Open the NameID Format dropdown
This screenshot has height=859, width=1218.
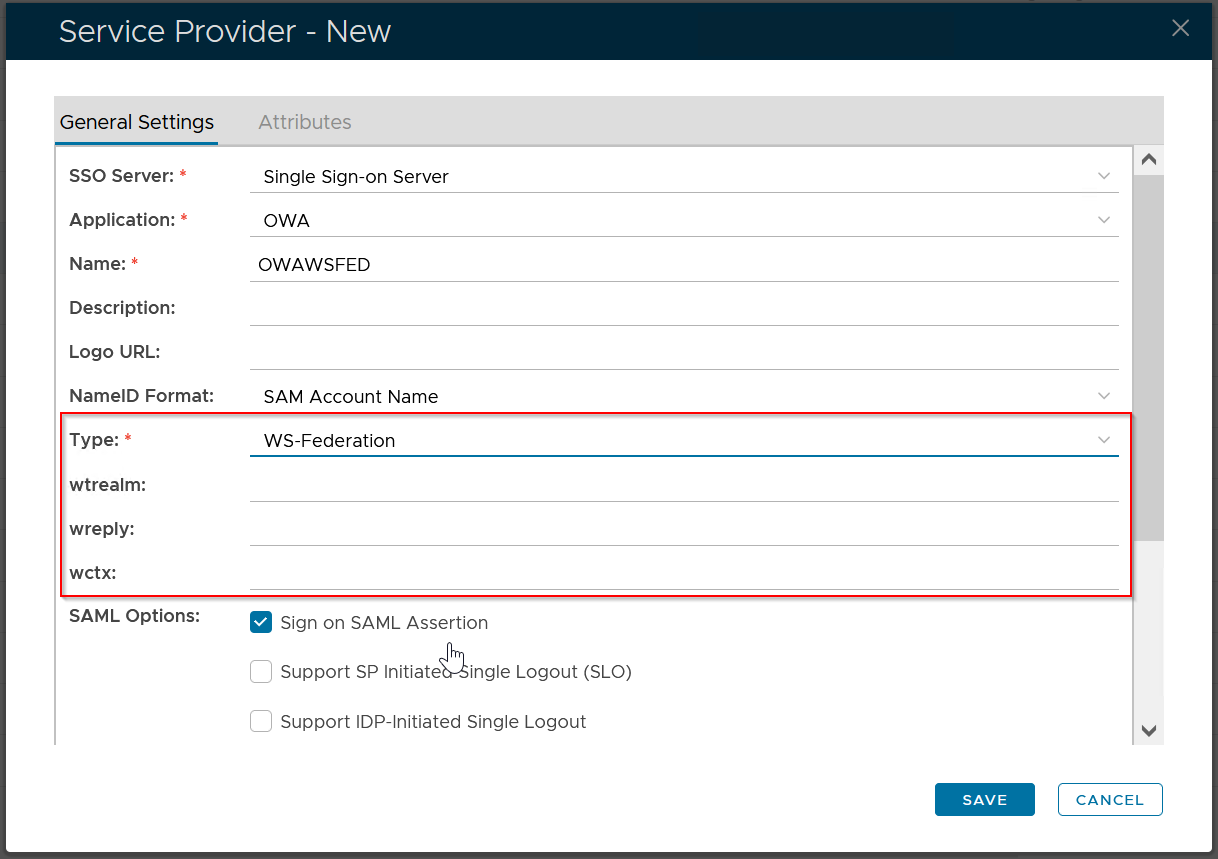click(x=683, y=397)
